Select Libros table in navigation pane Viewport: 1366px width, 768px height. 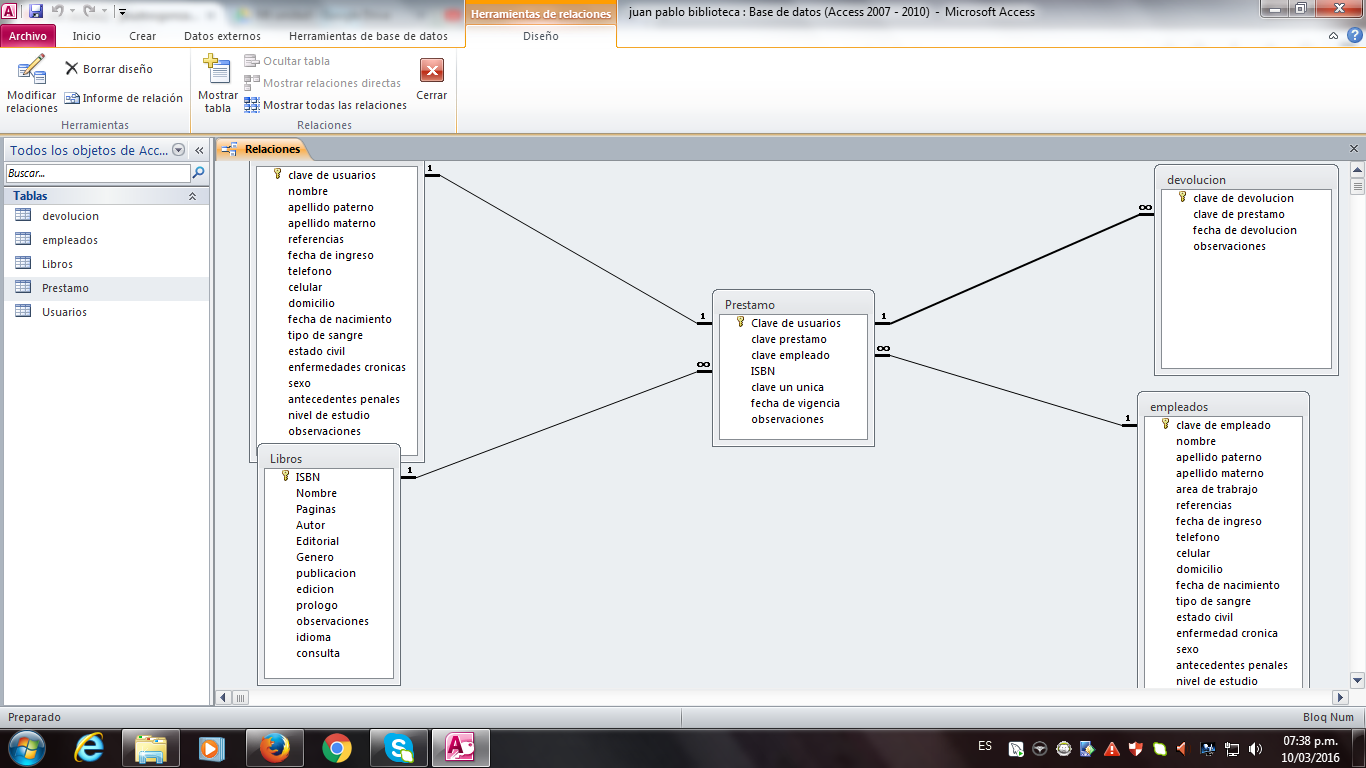tap(107, 264)
